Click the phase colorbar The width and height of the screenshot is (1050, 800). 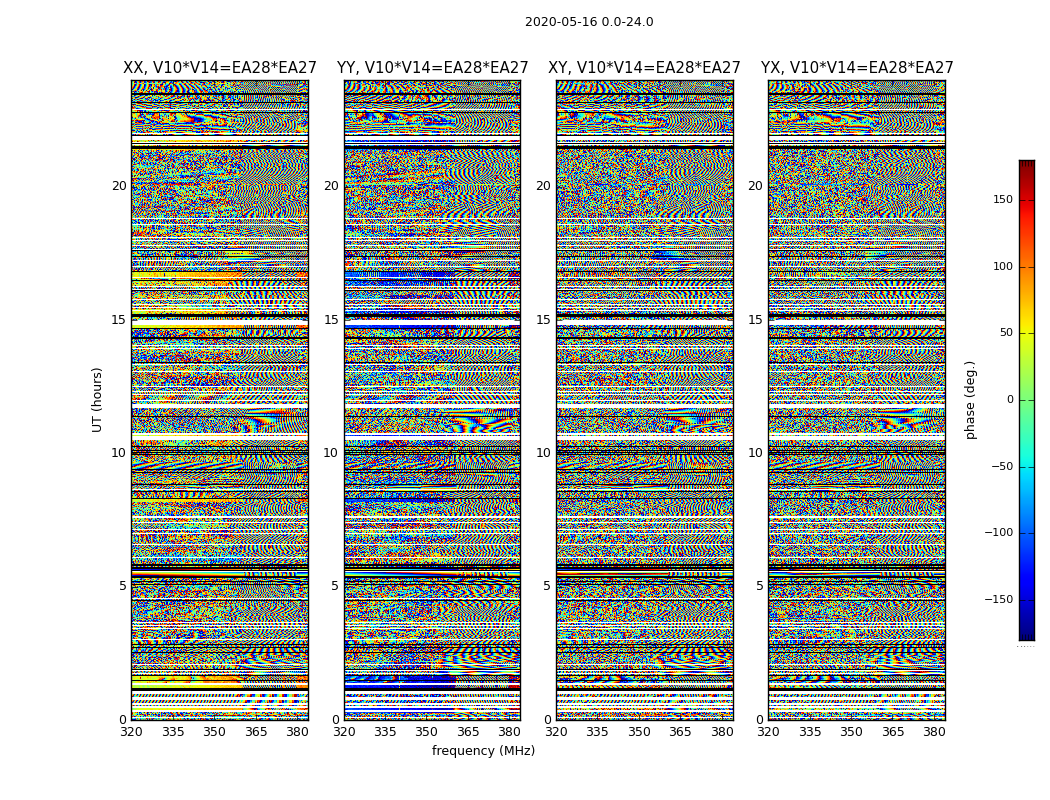pos(1027,400)
